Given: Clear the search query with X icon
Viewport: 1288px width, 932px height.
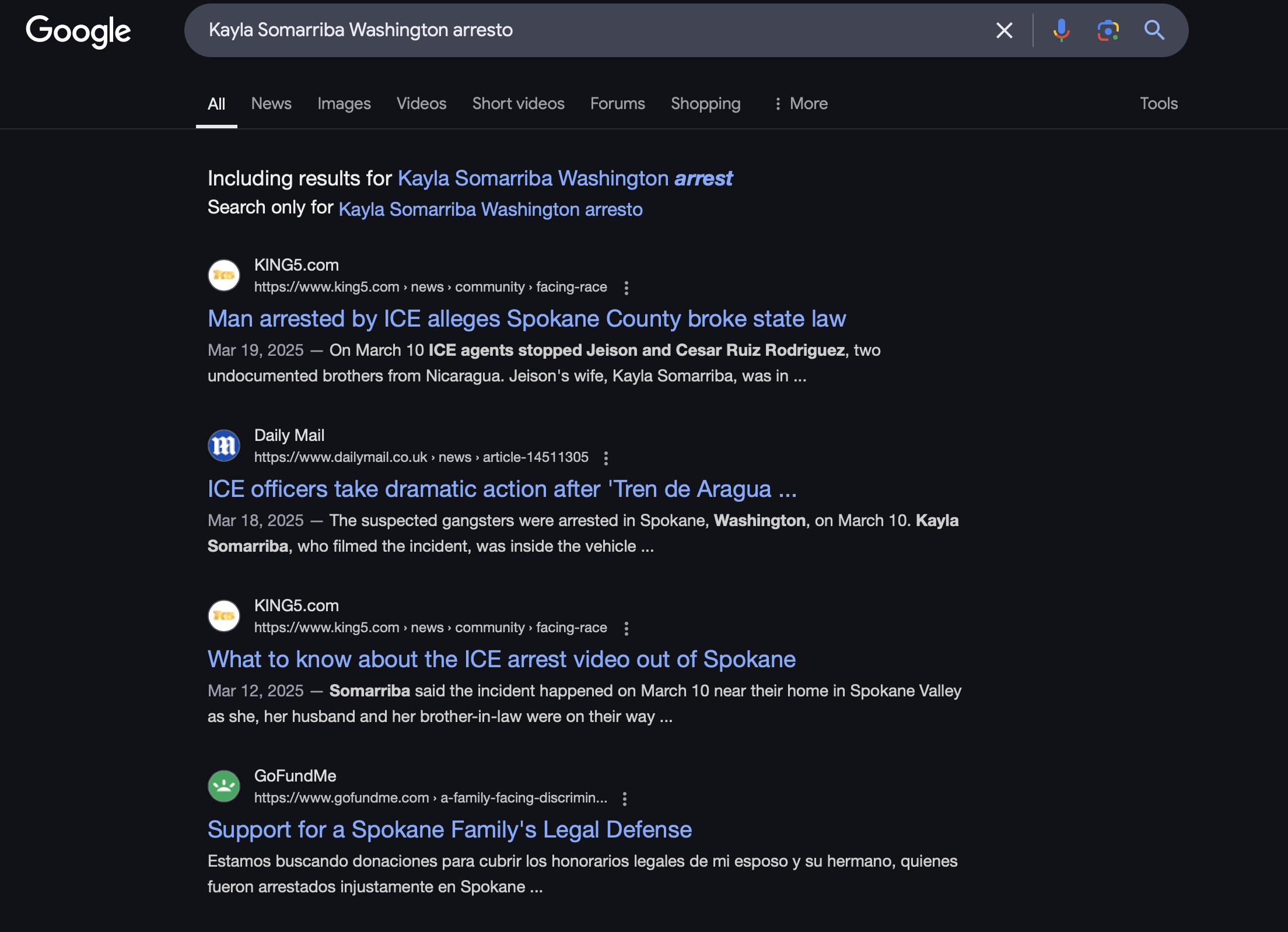Looking at the screenshot, I should coord(1004,30).
